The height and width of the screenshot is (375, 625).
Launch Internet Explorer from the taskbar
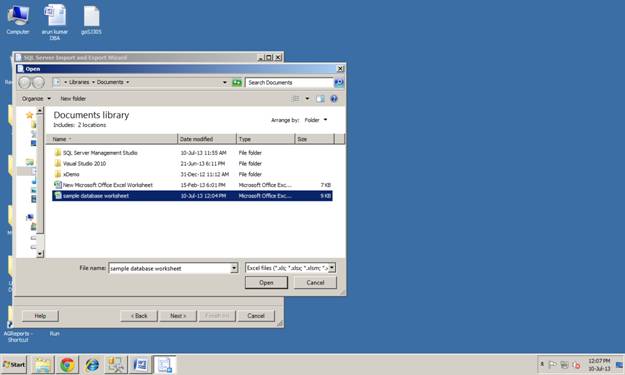point(92,365)
